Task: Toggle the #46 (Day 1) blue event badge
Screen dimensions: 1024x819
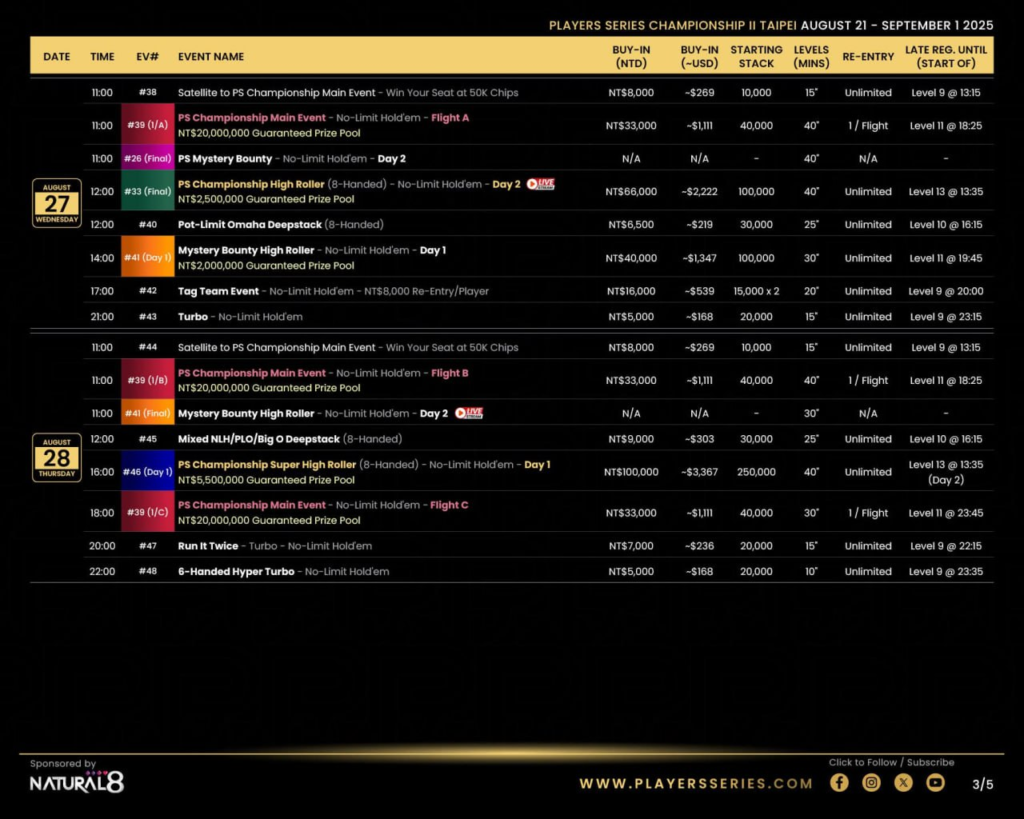Action: (147, 471)
